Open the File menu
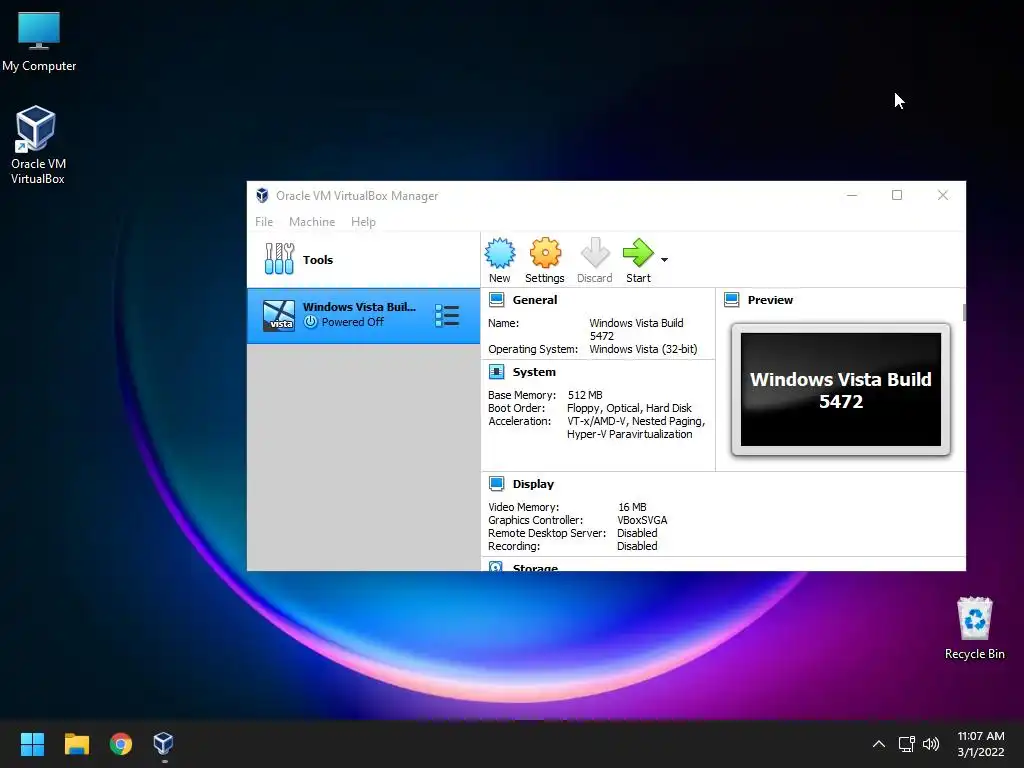Viewport: 1024px width, 768px height. [264, 222]
